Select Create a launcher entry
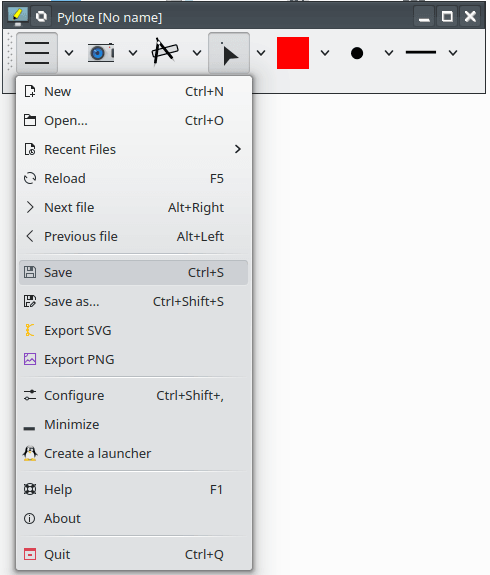The height and width of the screenshot is (575, 490). point(134,453)
